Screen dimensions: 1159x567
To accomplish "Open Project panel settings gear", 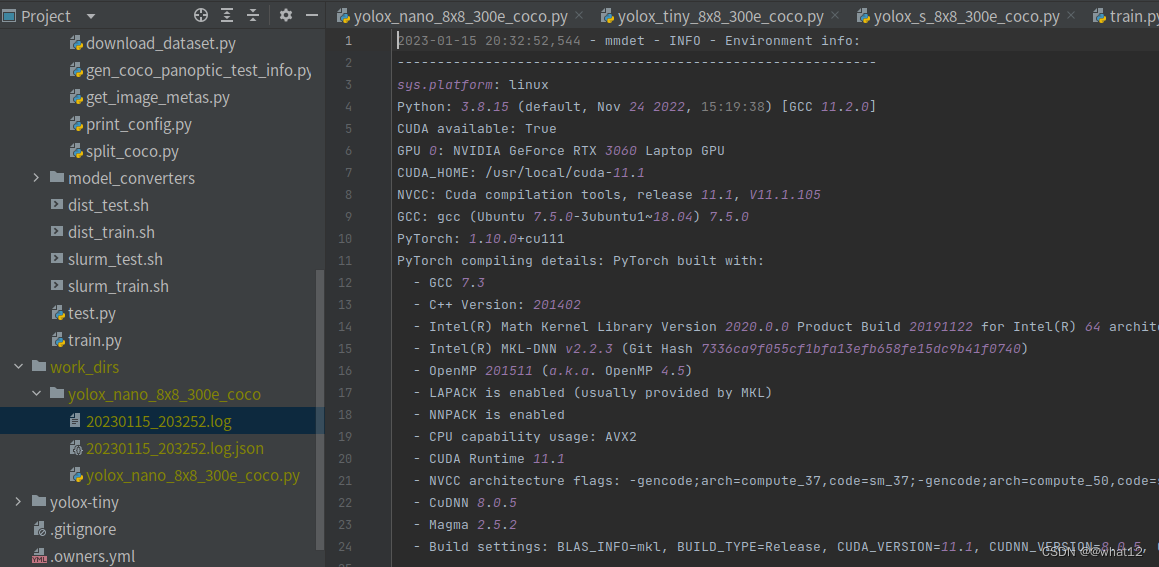I will point(286,15).
